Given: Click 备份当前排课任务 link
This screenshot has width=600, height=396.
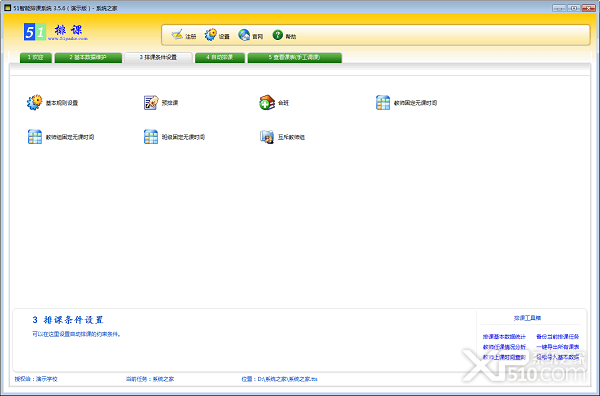Looking at the screenshot, I should [558, 337].
